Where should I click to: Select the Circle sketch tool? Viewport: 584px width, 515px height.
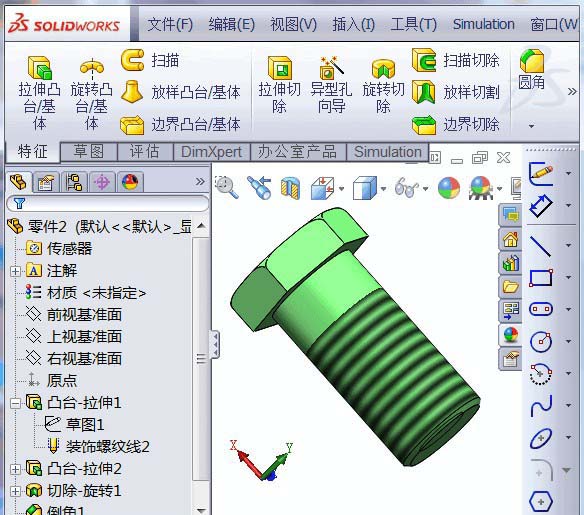coord(541,341)
